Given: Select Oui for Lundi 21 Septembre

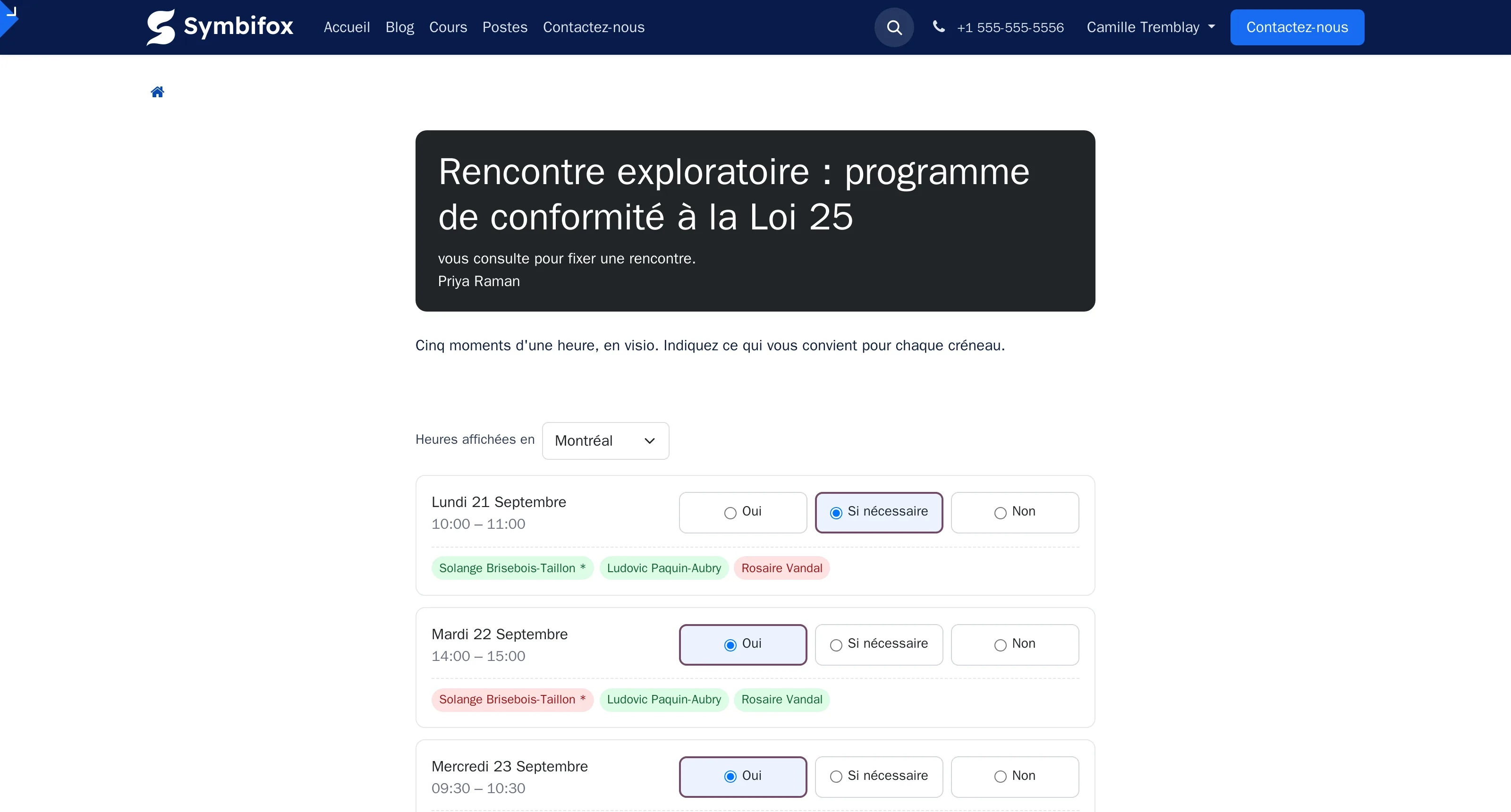Looking at the screenshot, I should [x=743, y=512].
